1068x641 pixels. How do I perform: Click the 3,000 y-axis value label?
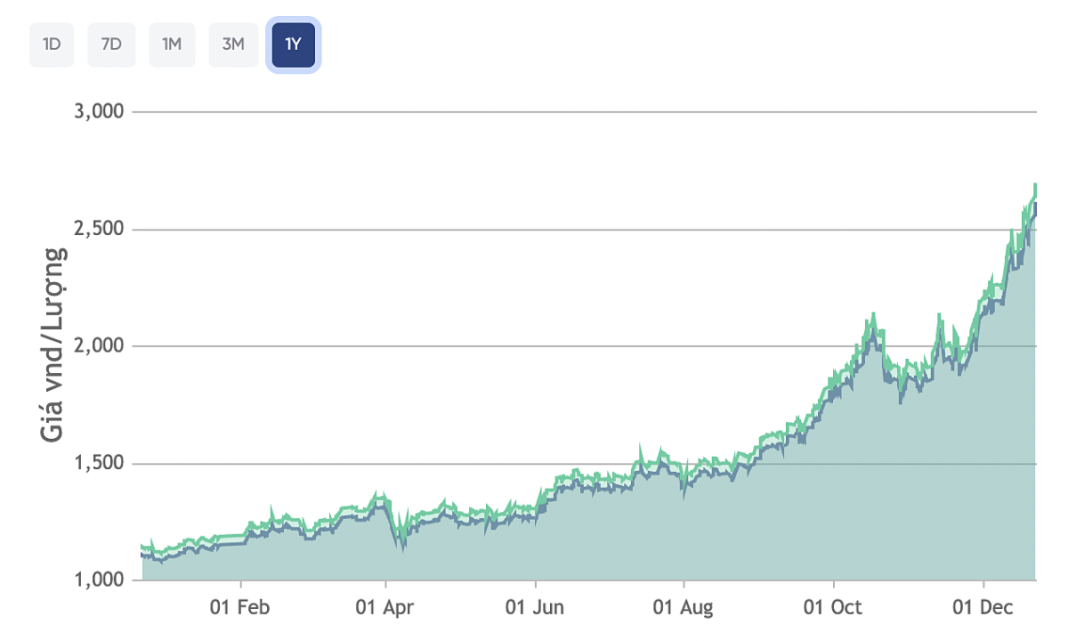[99, 111]
